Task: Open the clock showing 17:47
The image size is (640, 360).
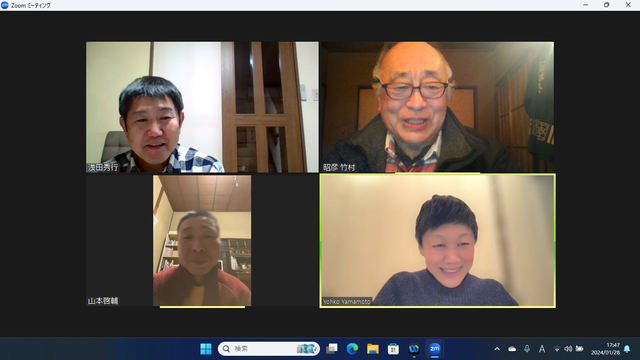Action: point(605,349)
